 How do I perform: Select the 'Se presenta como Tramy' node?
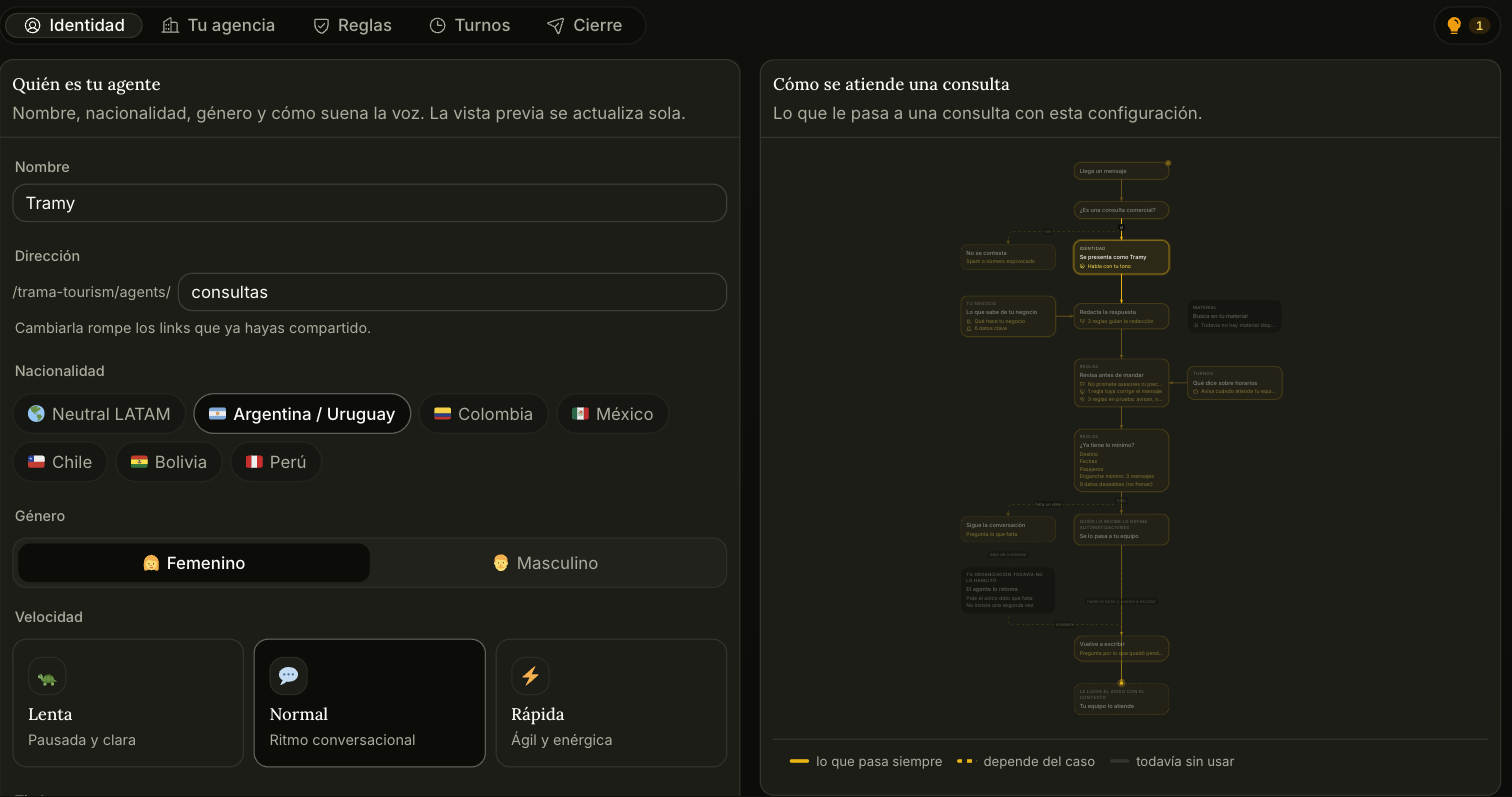[1121, 257]
